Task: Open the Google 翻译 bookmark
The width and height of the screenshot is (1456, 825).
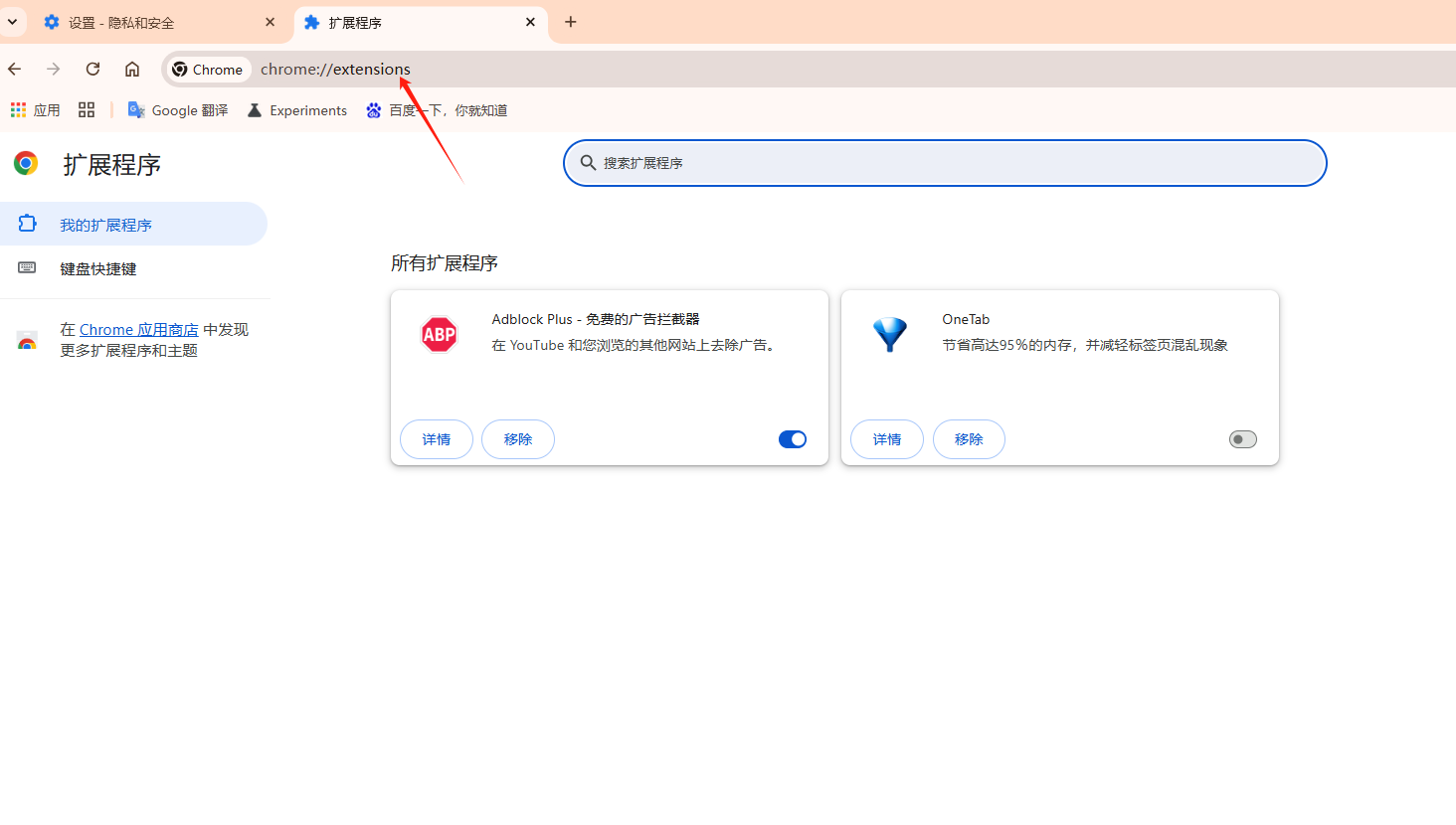Action: pyautogui.click(x=178, y=110)
